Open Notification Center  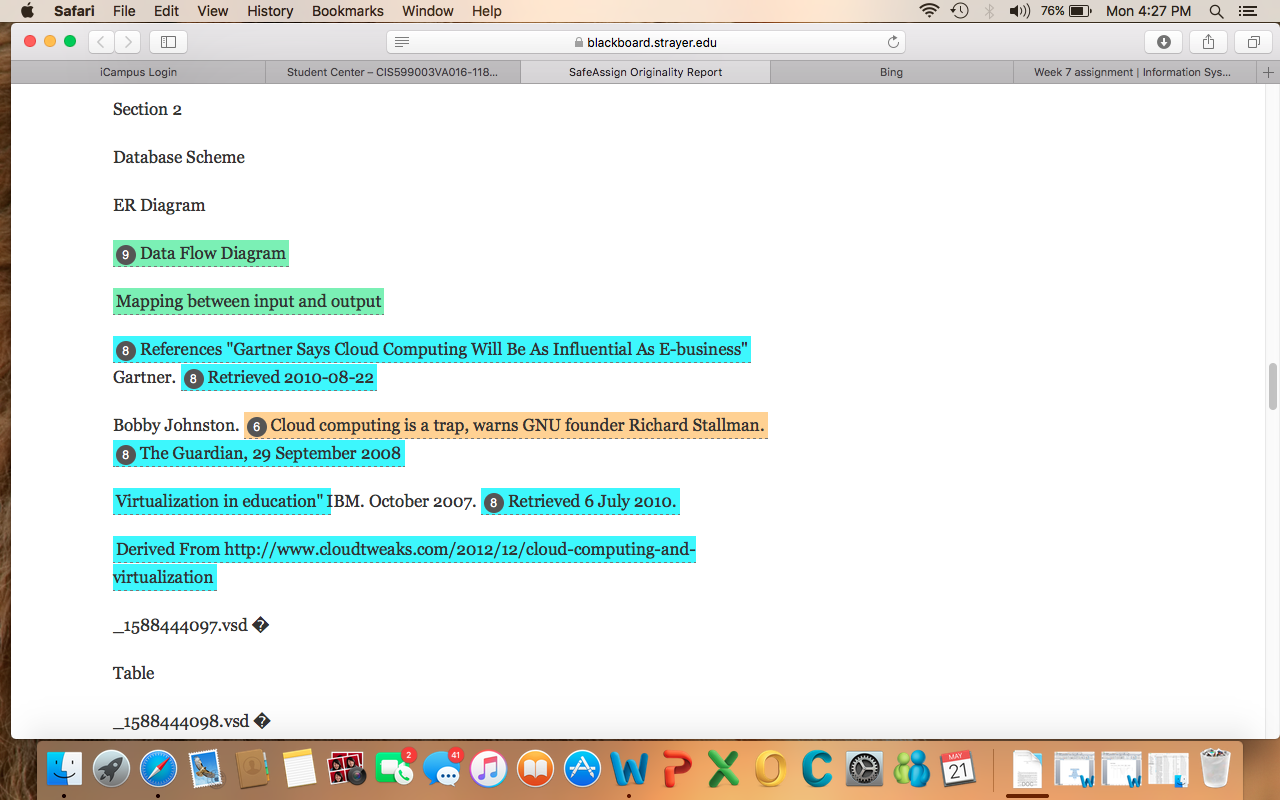pos(1247,11)
